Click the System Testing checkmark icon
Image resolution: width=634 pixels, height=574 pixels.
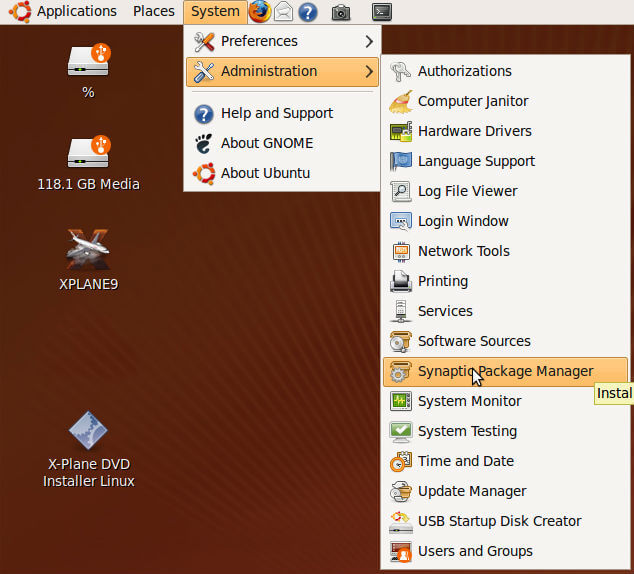click(x=400, y=431)
